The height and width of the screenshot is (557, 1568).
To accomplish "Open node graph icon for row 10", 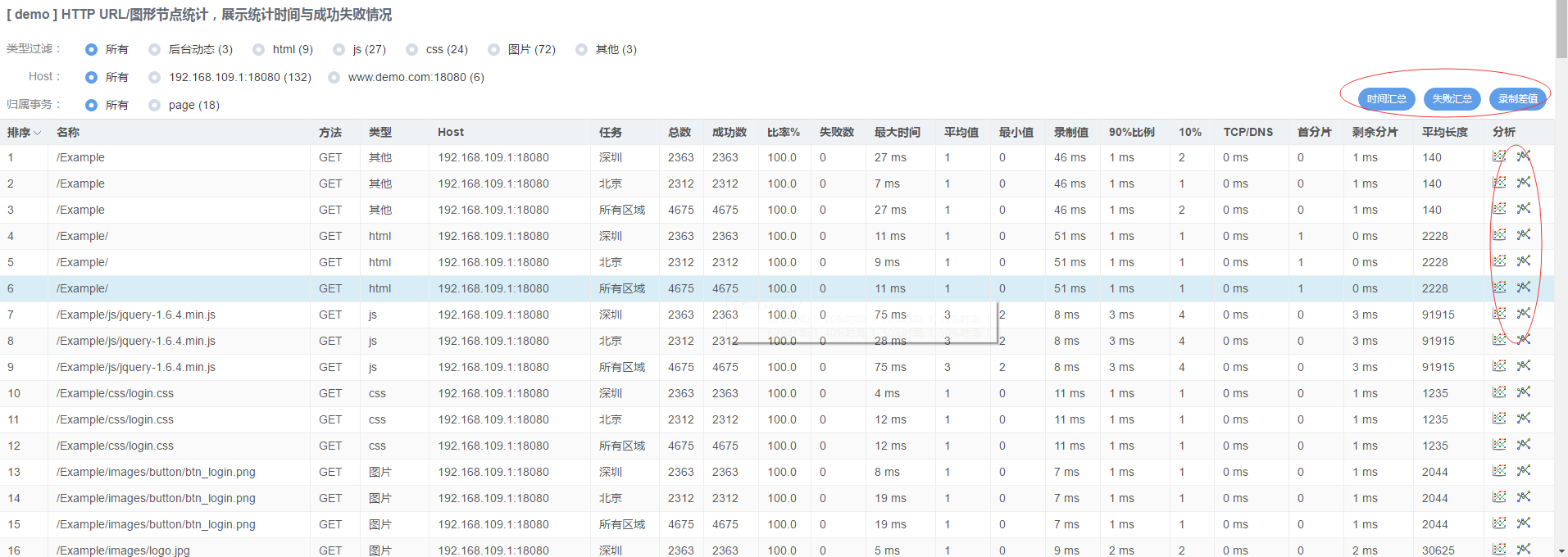I will tap(1524, 392).
